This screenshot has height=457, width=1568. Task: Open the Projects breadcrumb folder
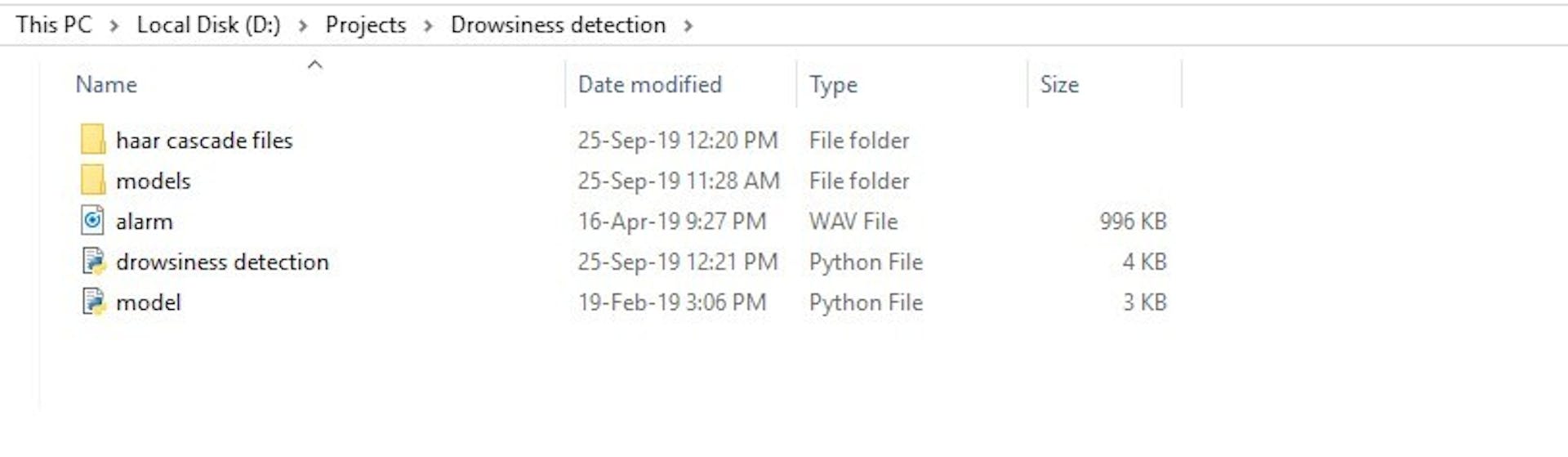click(365, 25)
